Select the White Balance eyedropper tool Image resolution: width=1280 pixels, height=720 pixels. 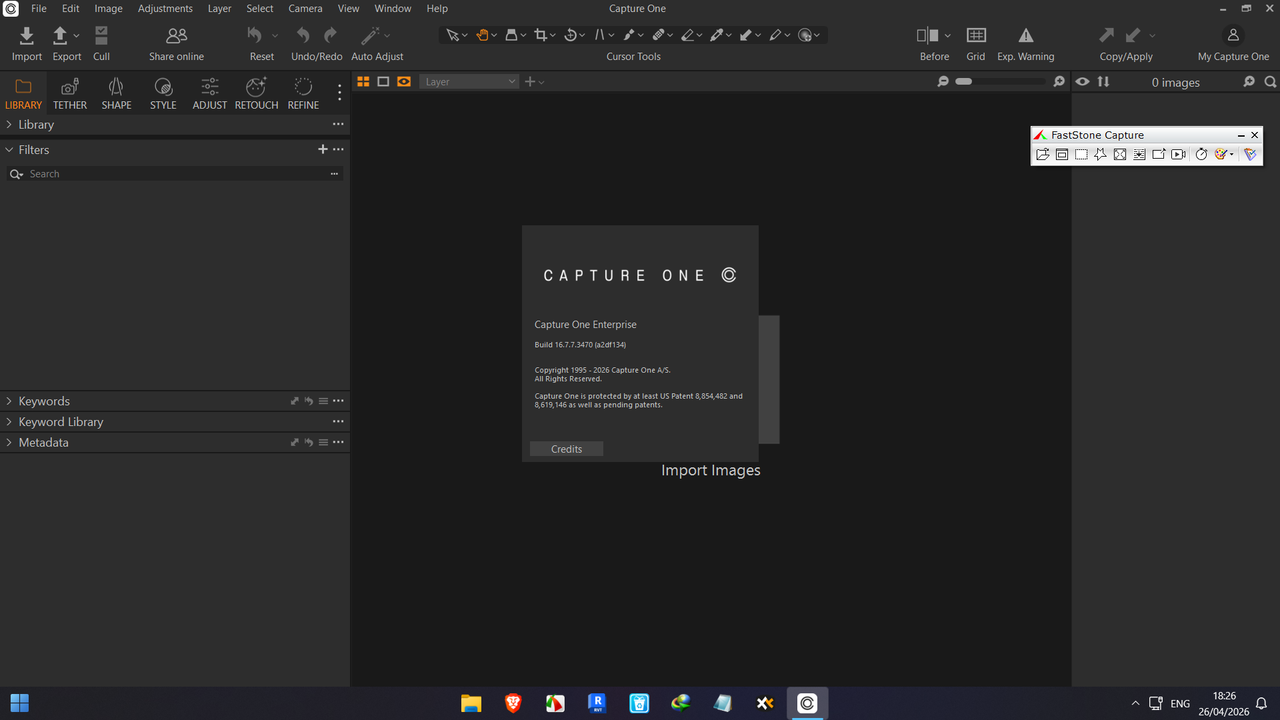coord(717,35)
